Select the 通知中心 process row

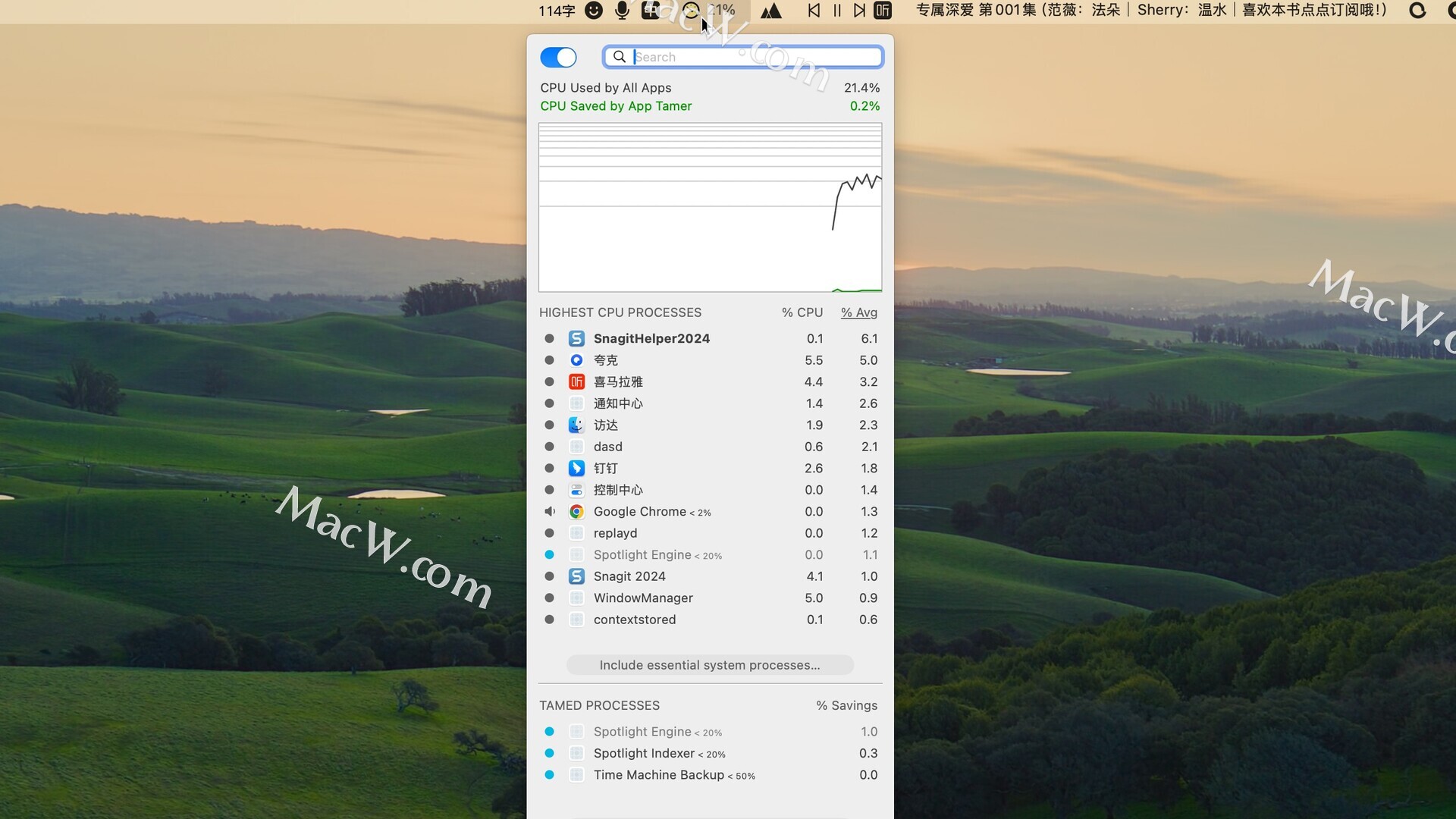point(710,403)
